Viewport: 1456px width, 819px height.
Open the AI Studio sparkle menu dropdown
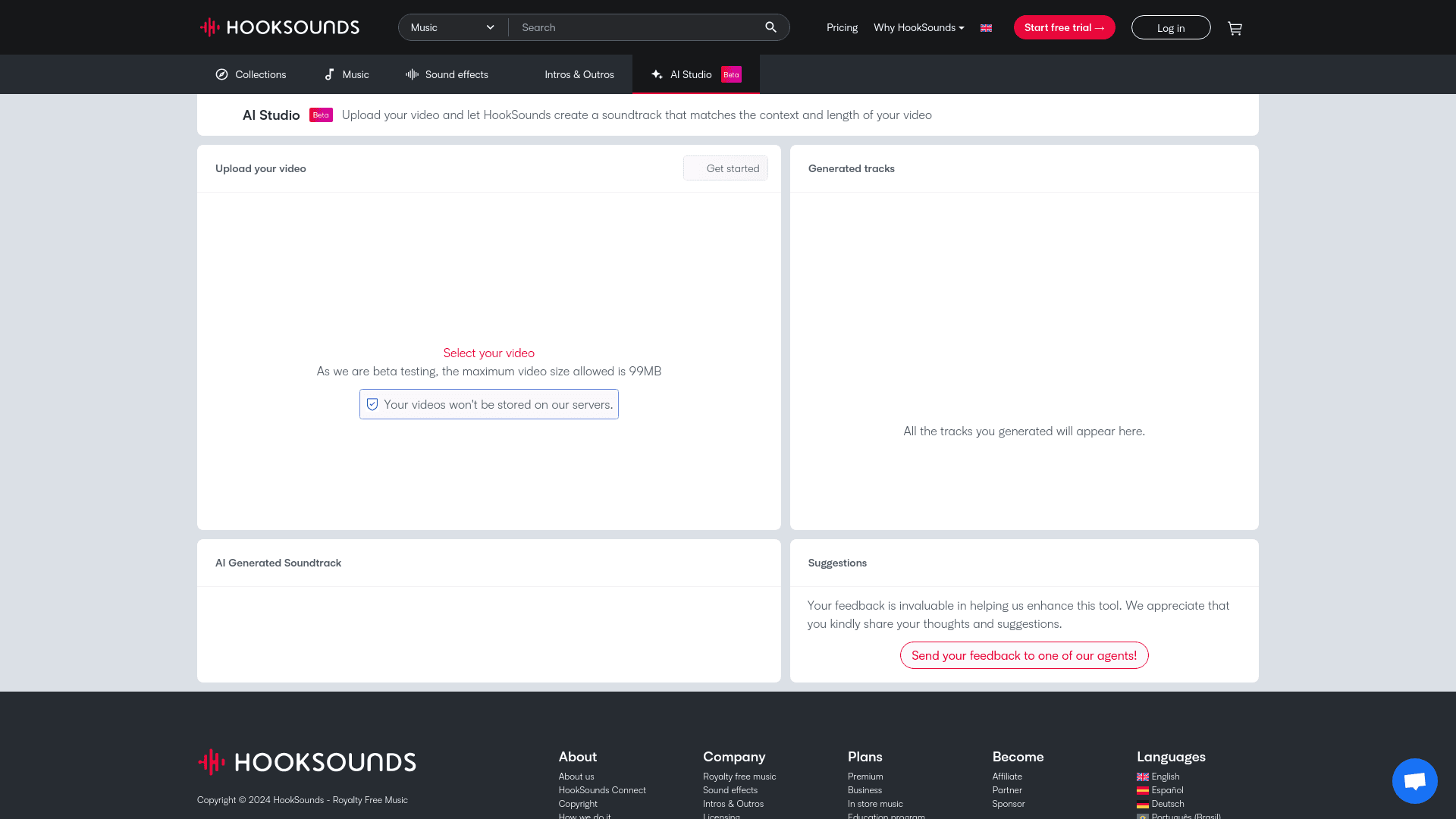coord(656,74)
